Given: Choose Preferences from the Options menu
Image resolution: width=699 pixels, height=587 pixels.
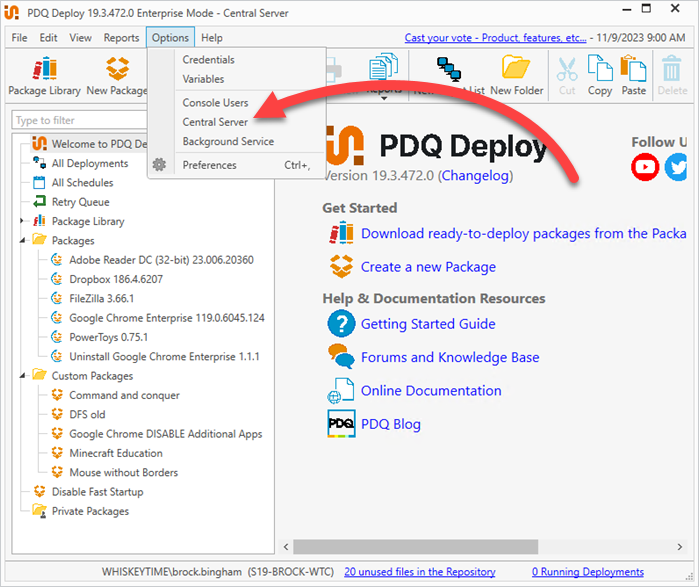Looking at the screenshot, I should [x=210, y=165].
